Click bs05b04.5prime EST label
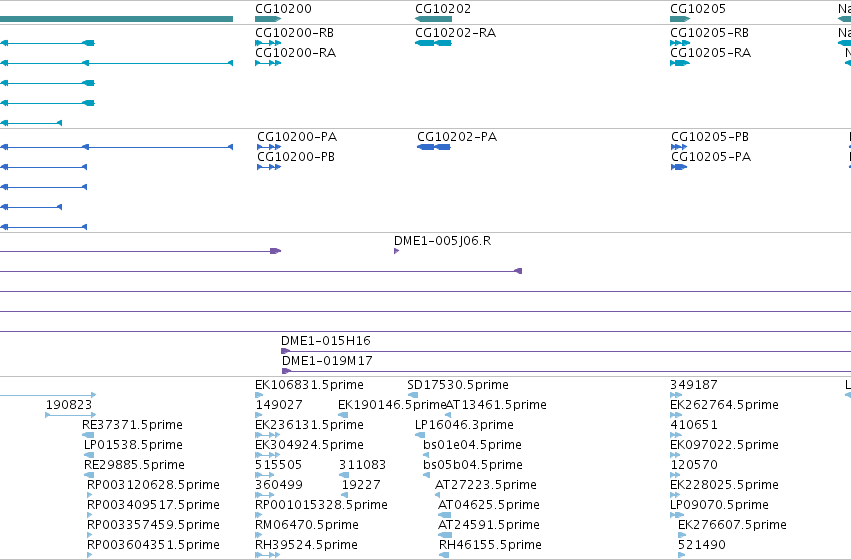851x560 pixels. (x=473, y=465)
